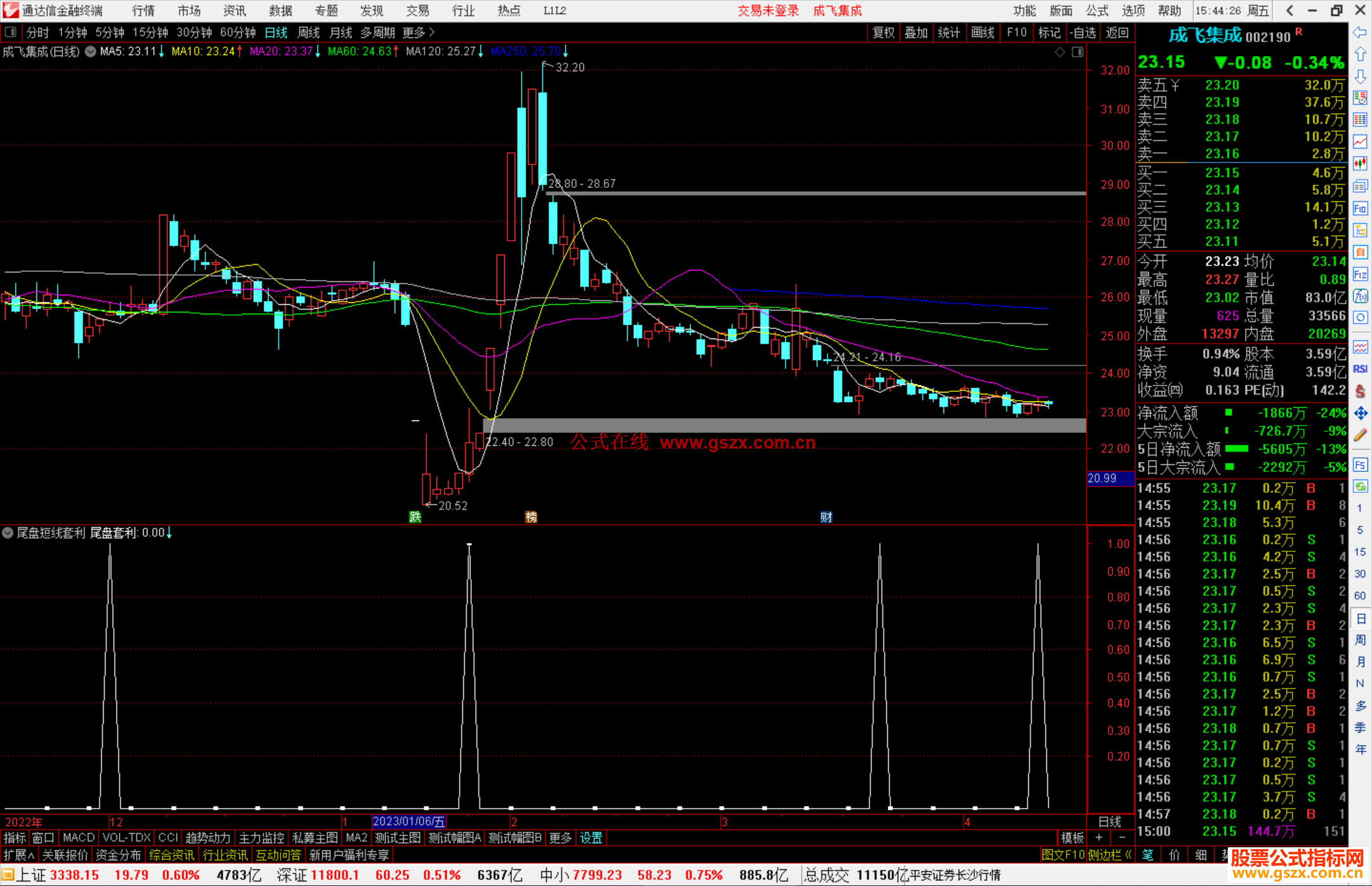1372x886 pixels.
Task: Click the RSI indicator sidebar icon
Action: tap(1360, 369)
